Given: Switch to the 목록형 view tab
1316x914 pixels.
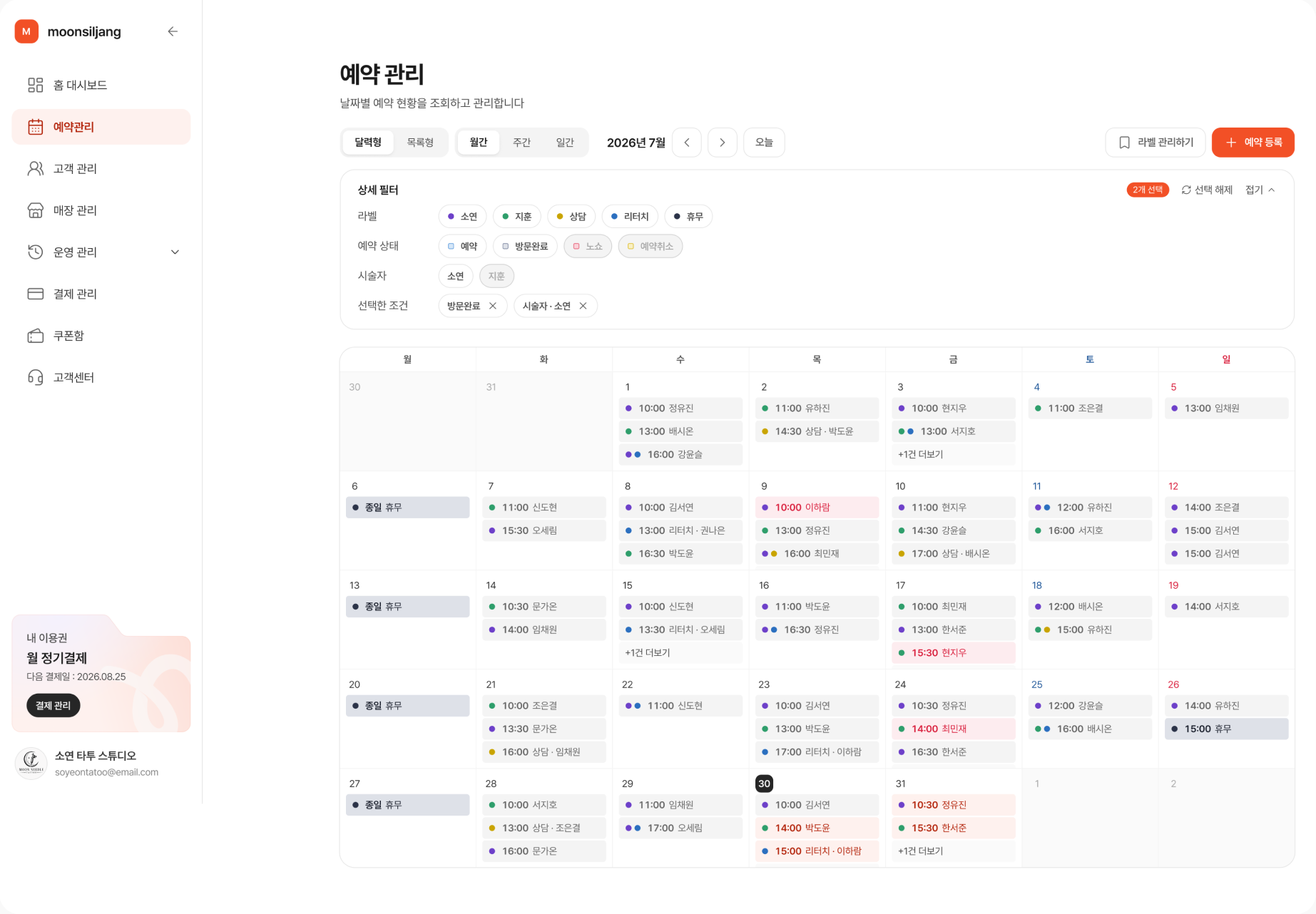Looking at the screenshot, I should (420, 143).
